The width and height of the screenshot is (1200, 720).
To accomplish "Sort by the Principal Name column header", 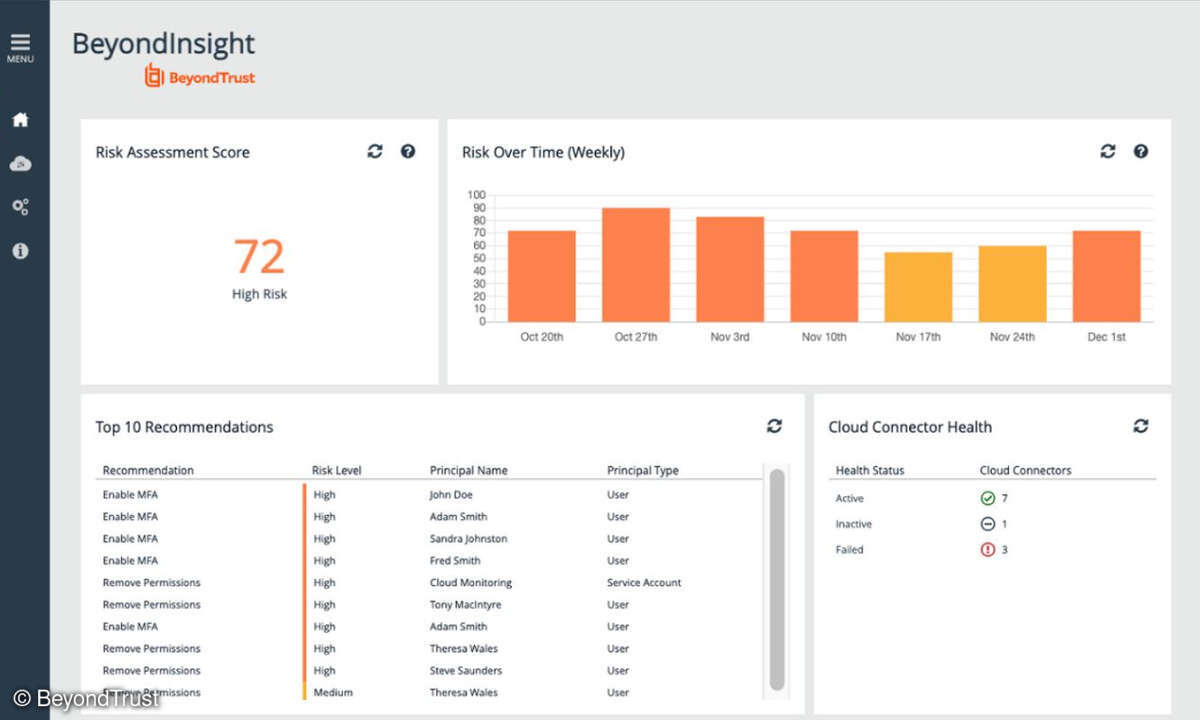I will (469, 470).
